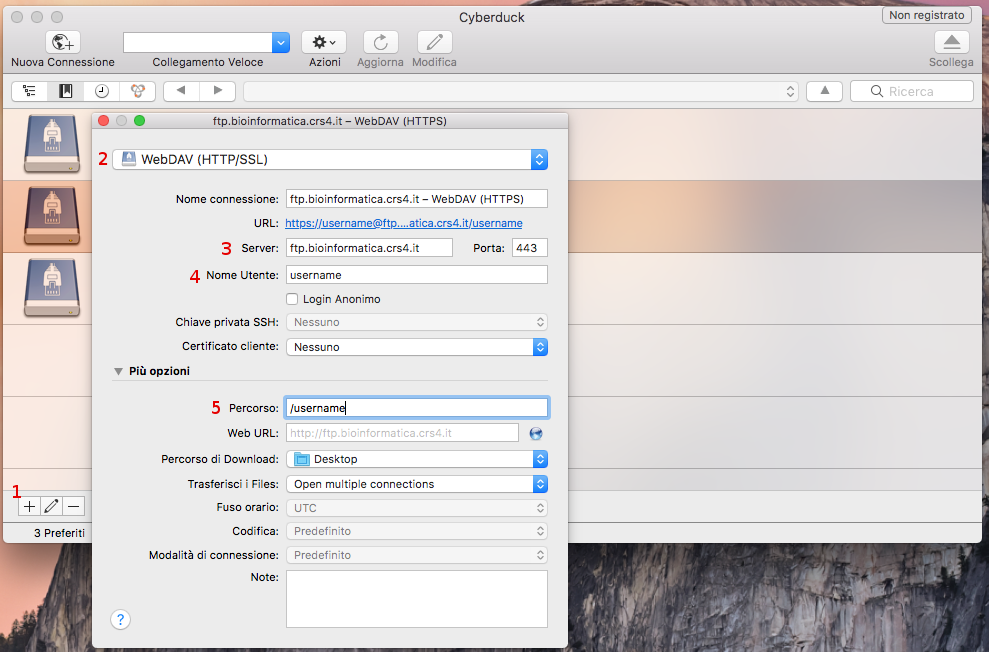Viewport: 990px width, 653px height.
Task: Open the Codifica dropdown
Action: click(417, 531)
